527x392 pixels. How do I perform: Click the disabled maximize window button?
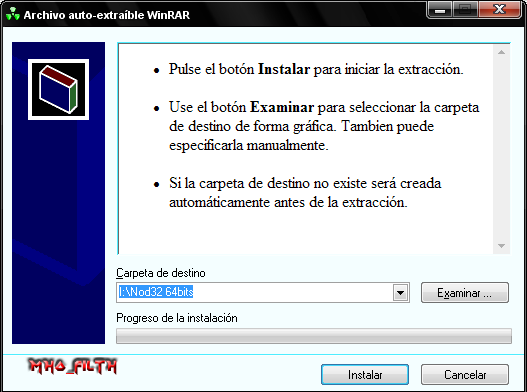(465, 10)
